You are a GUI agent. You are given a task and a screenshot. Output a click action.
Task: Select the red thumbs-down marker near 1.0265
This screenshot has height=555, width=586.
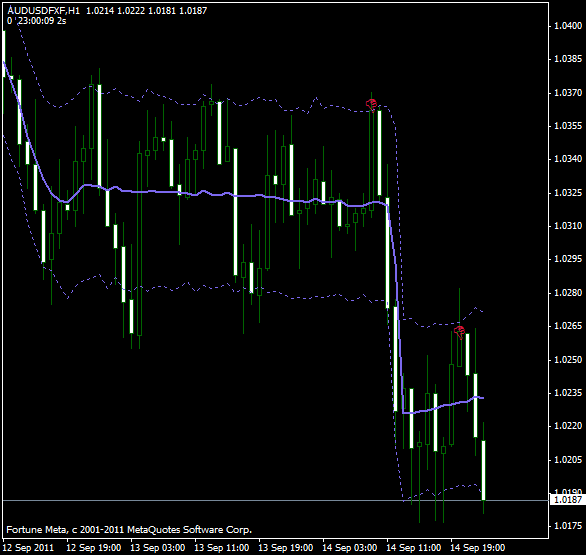click(x=459, y=332)
